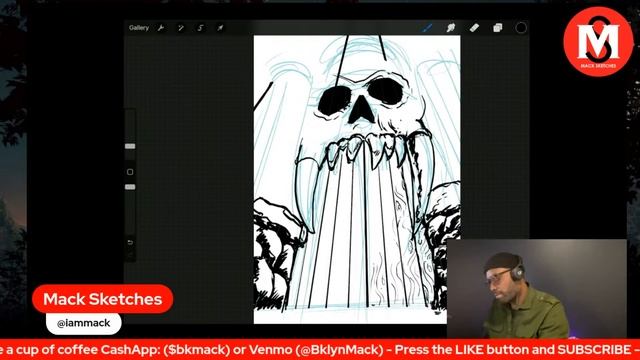Screen dimensions: 640x360
Task: Tap the square modify button in sidebar
Action: point(130,172)
